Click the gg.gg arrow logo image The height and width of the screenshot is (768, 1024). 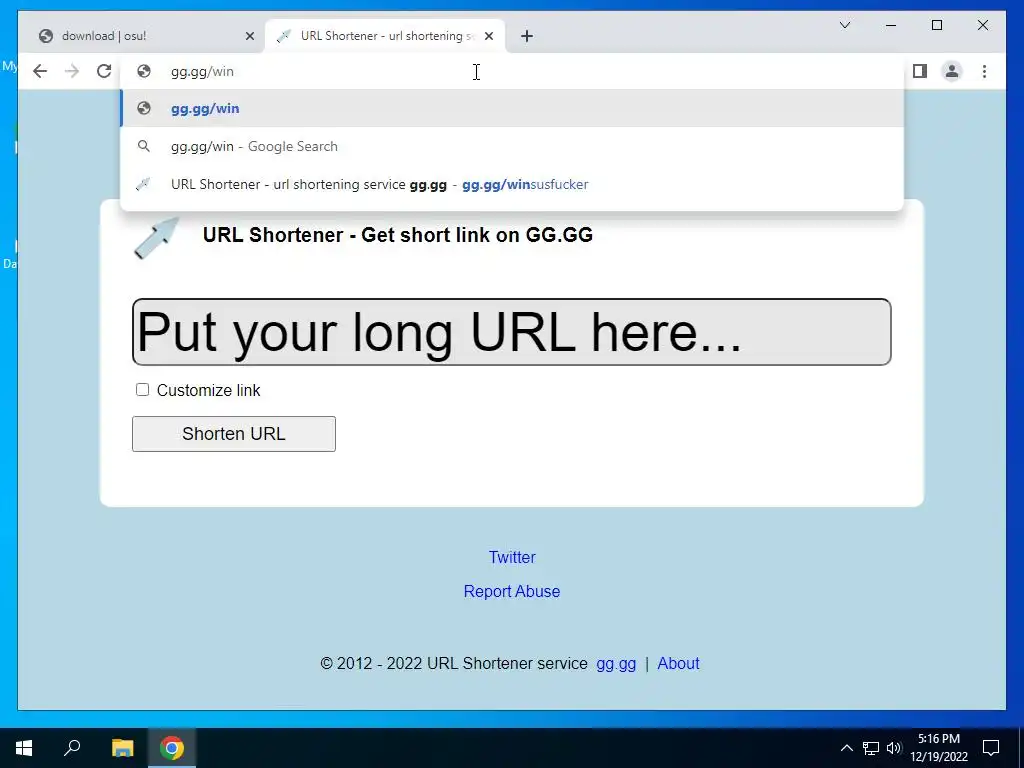pos(157,237)
